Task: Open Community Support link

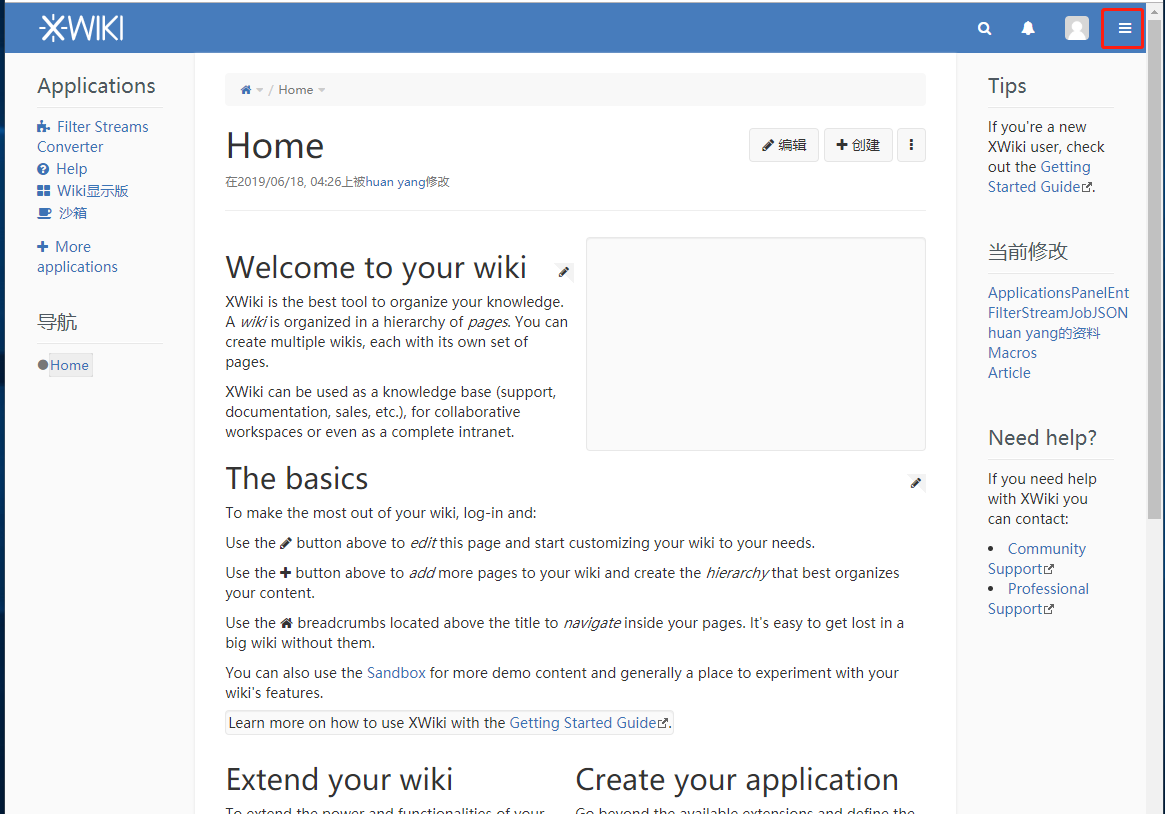Action: point(1037,559)
